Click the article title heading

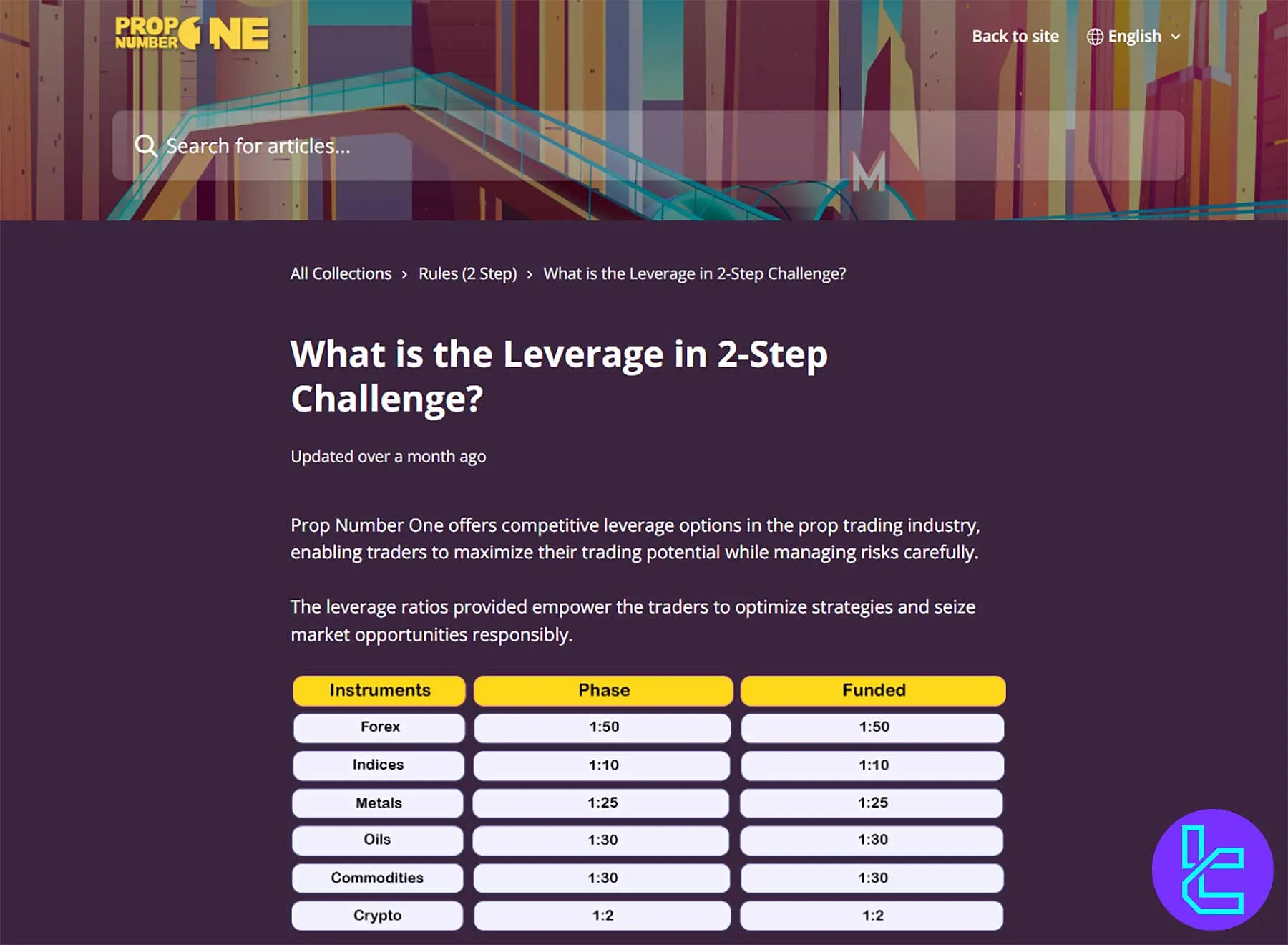pyautogui.click(x=558, y=376)
